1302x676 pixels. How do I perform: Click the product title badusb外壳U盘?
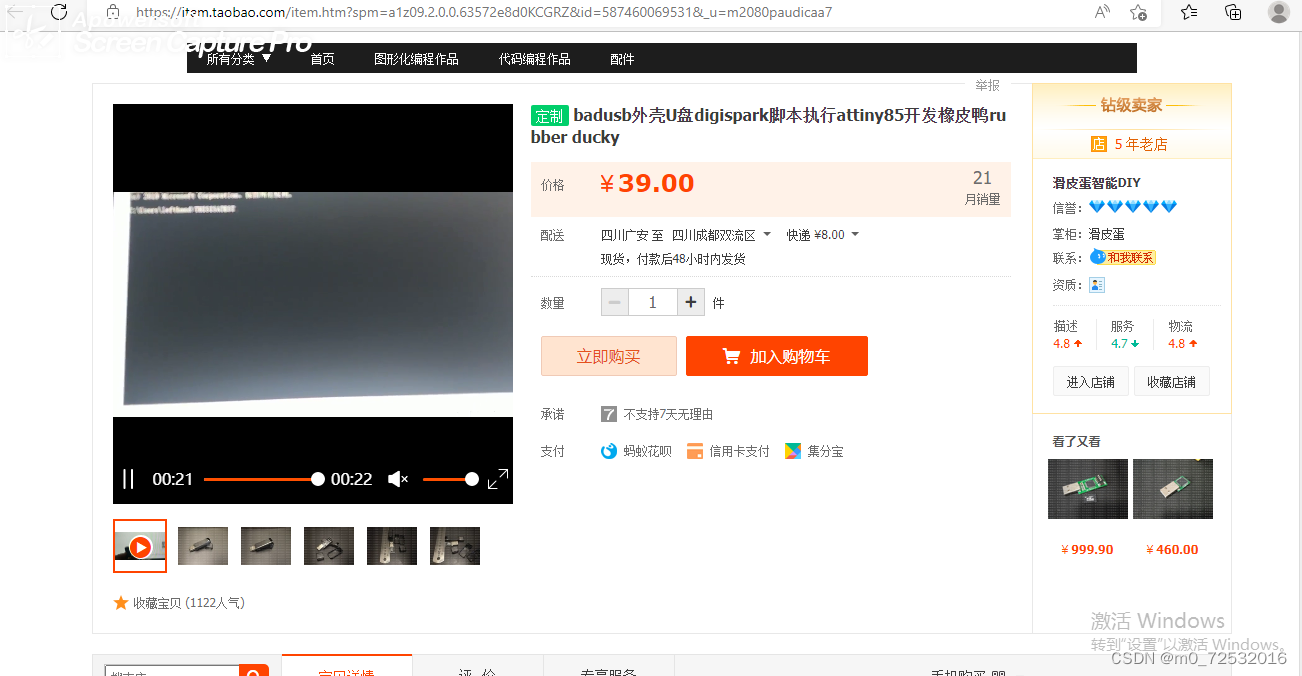[x=768, y=126]
